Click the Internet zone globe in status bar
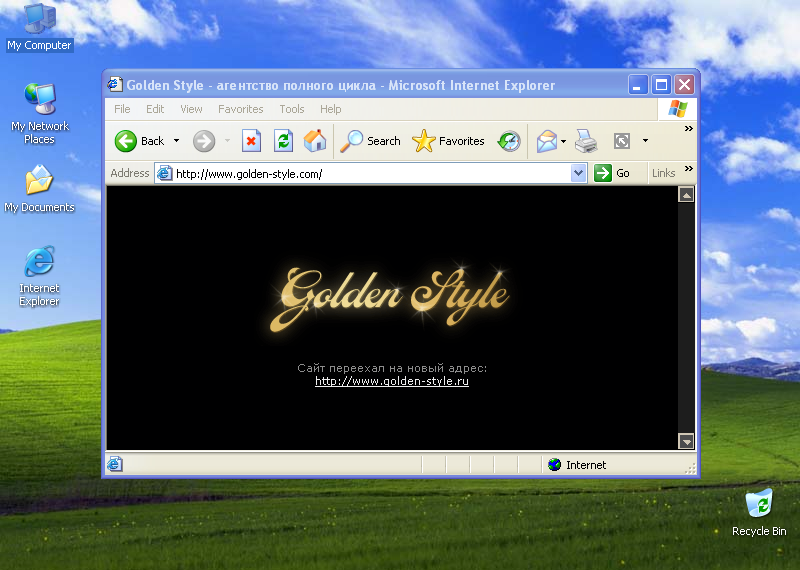Screen dimensions: 800x570 click(x=555, y=464)
